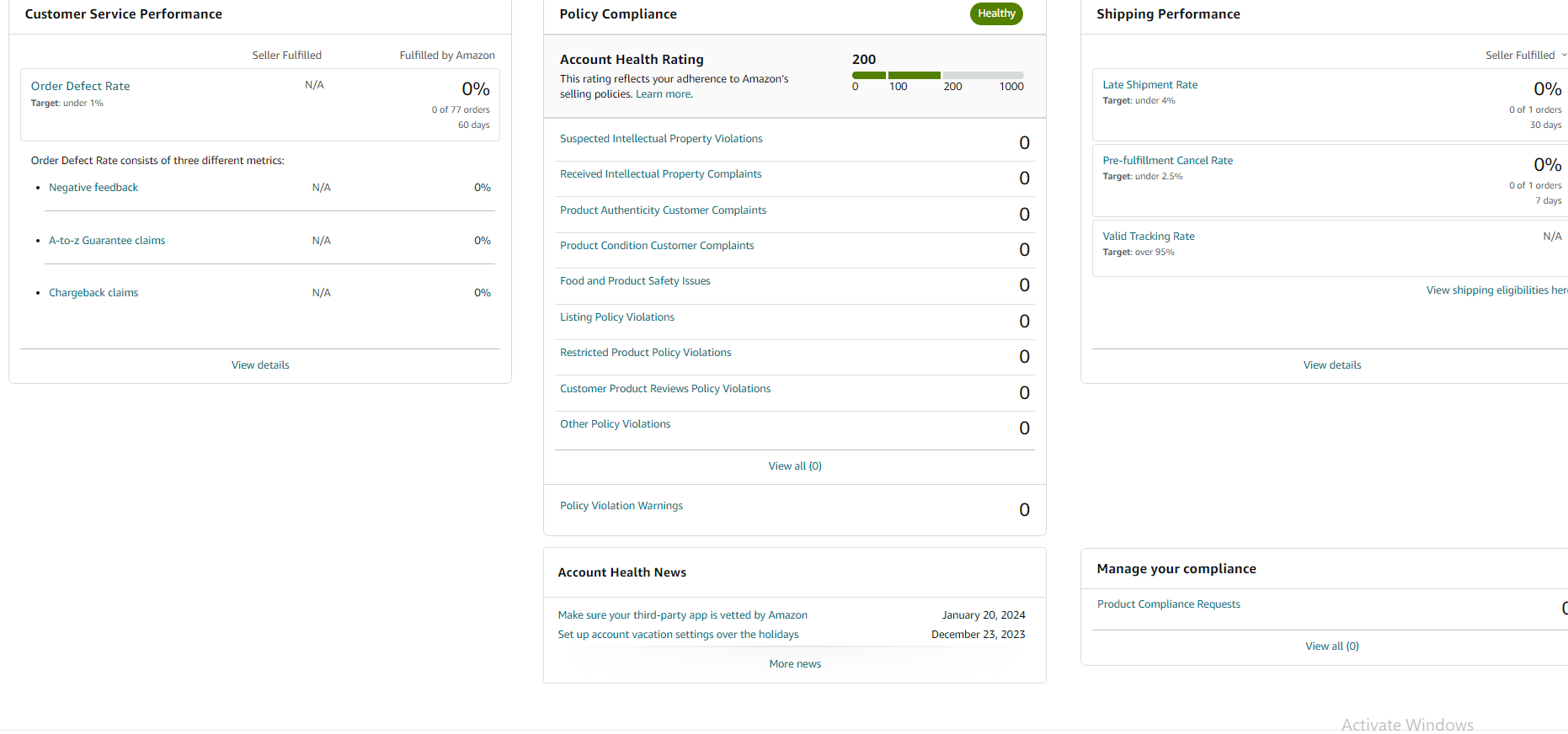The image size is (1568, 734).
Task: Open Product Compliance Requests
Action: [x=1168, y=604]
